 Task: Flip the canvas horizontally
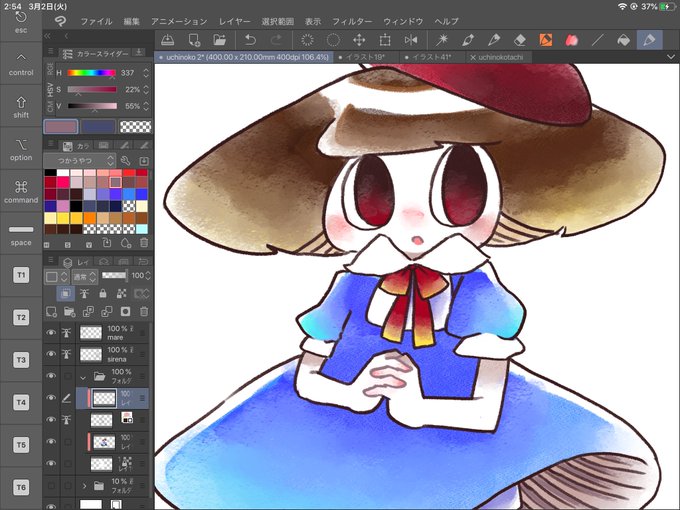411,40
